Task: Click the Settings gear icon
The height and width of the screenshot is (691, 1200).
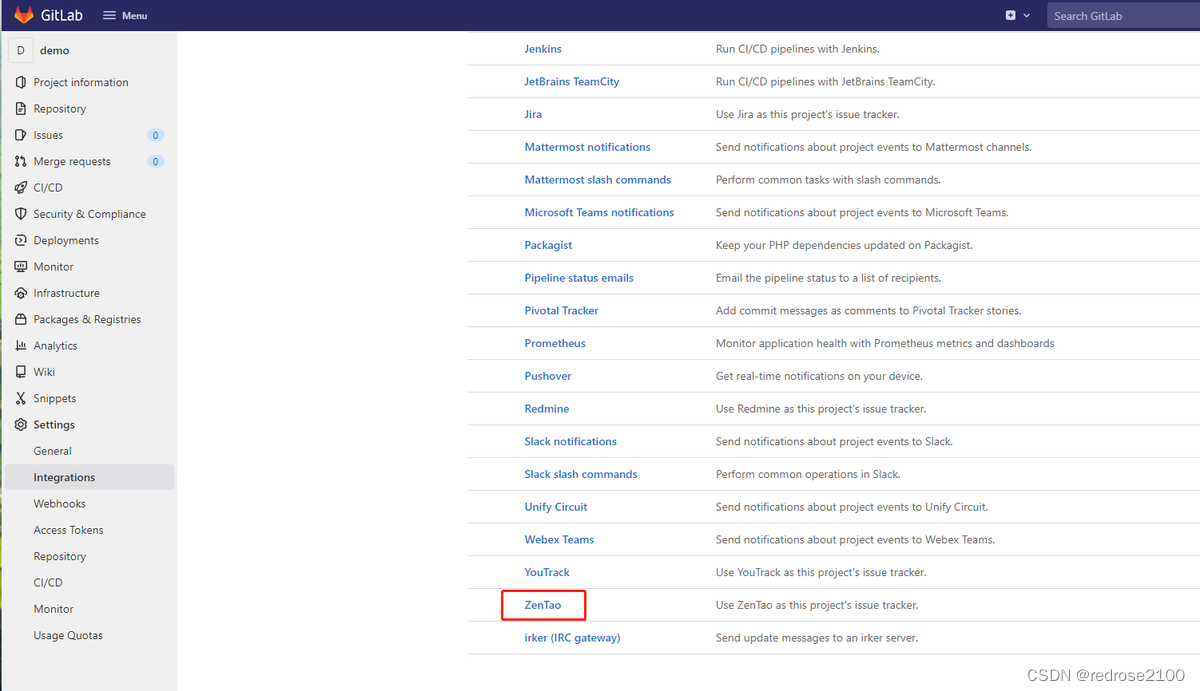Action: 21,425
